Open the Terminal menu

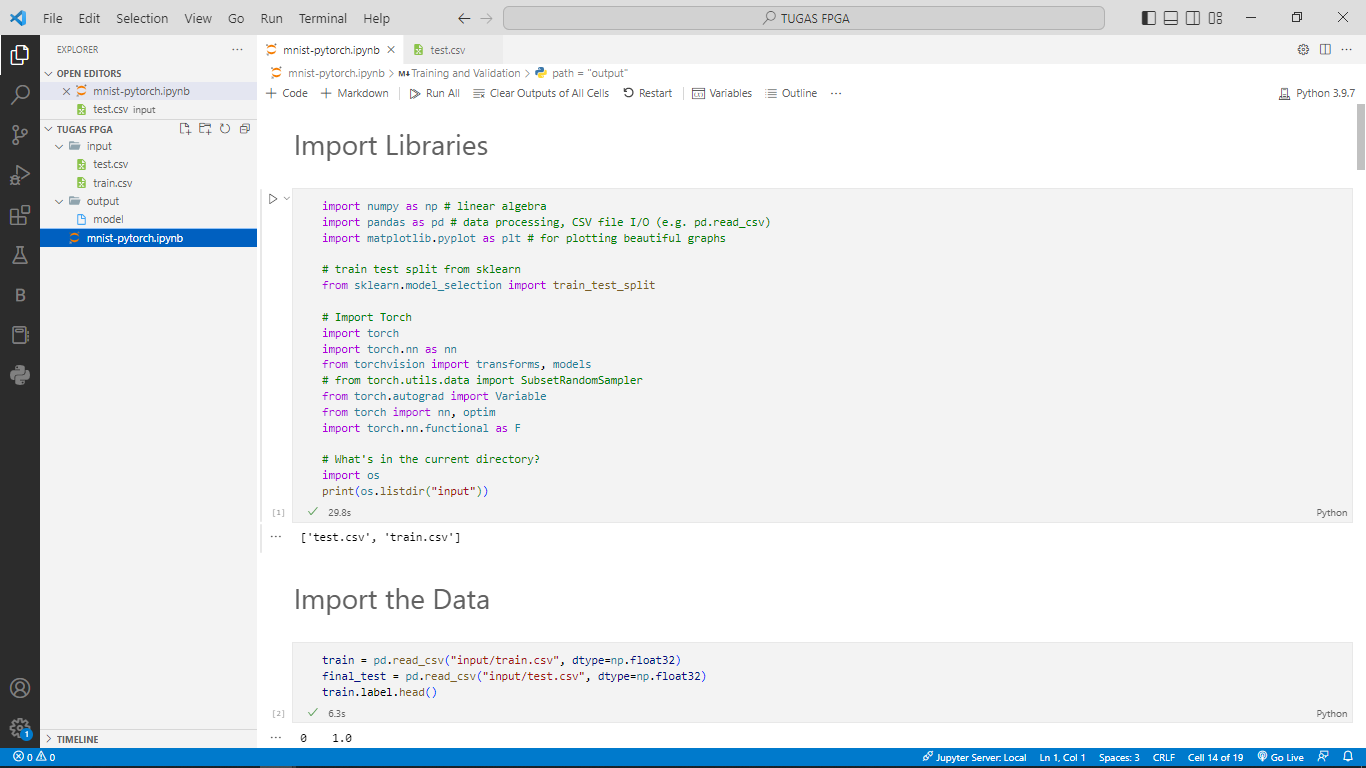coord(323,18)
